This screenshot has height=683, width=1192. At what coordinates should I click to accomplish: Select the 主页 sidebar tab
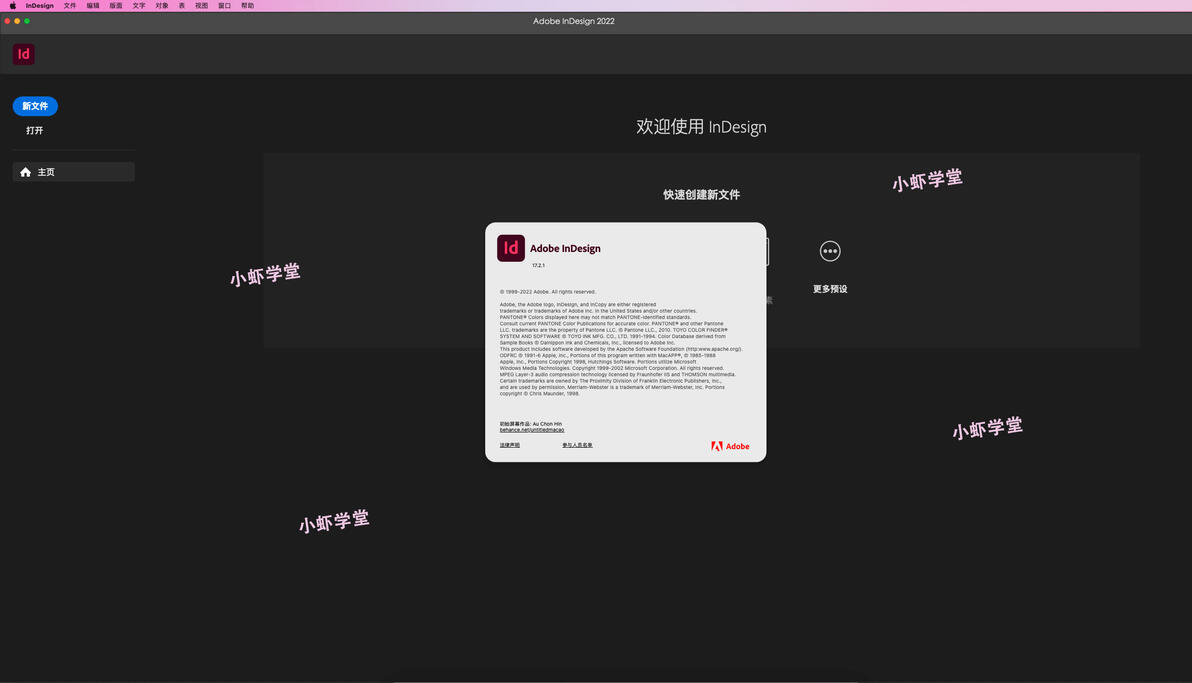(74, 172)
